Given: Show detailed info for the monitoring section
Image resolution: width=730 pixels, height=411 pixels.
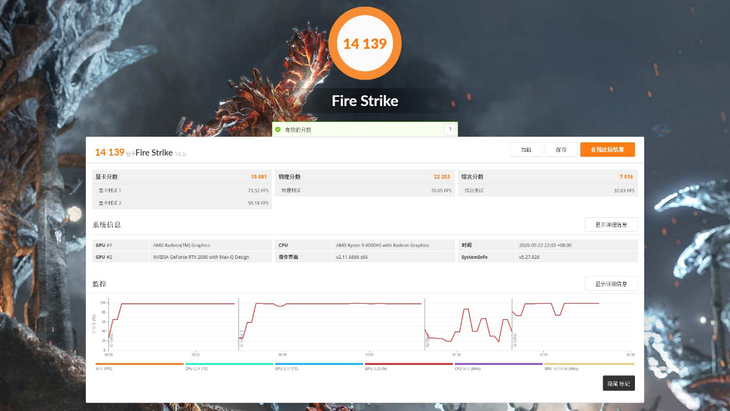Looking at the screenshot, I should coord(610,284).
